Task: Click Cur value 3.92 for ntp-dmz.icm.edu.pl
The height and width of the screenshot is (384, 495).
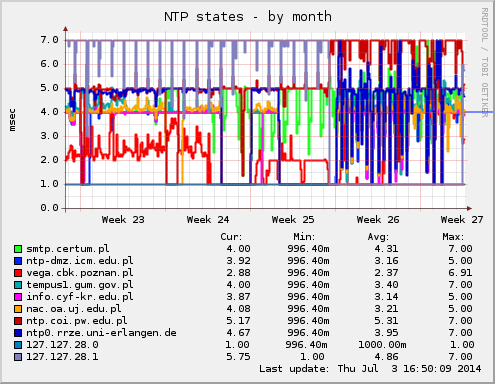Action: [x=238, y=261]
